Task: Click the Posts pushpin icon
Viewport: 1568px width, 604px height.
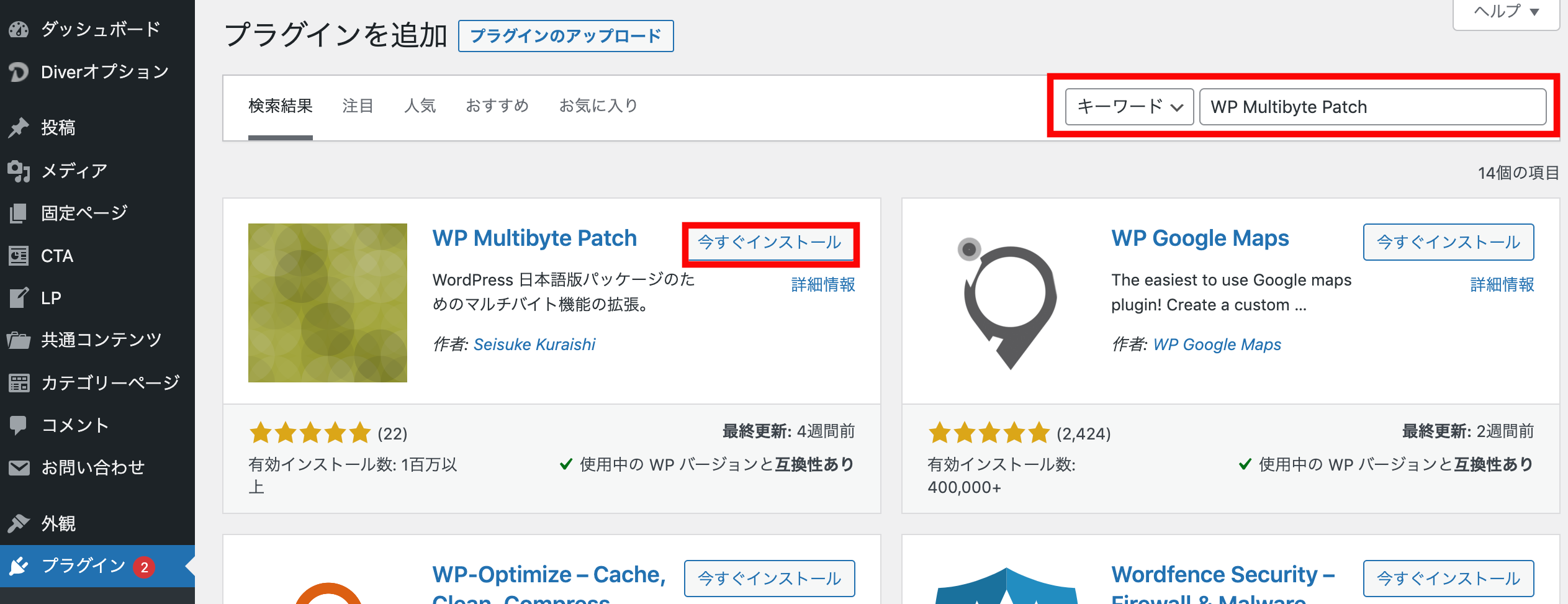Action: tap(19, 127)
